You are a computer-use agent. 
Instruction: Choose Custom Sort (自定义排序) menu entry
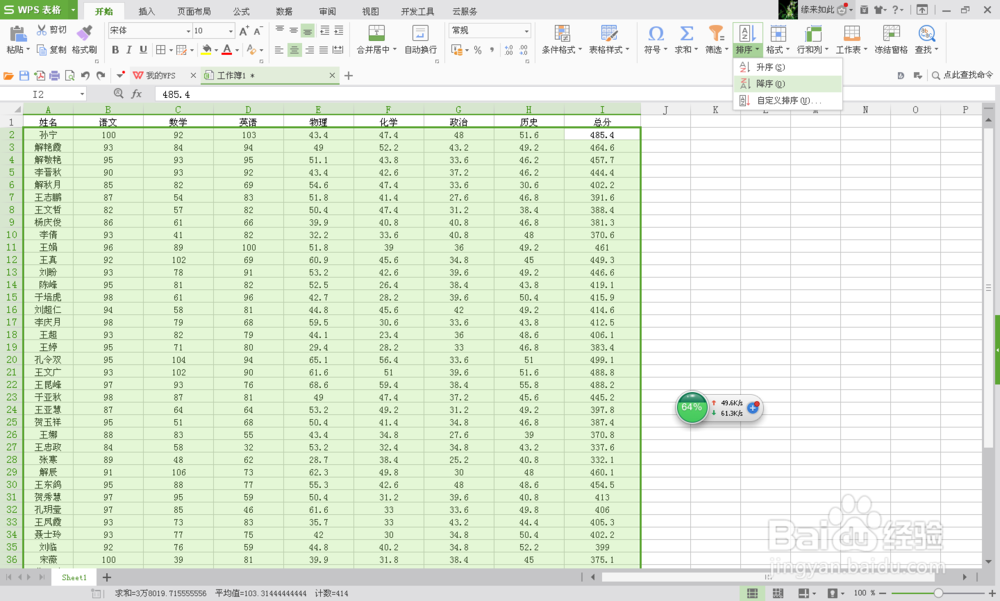pyautogui.click(x=788, y=101)
